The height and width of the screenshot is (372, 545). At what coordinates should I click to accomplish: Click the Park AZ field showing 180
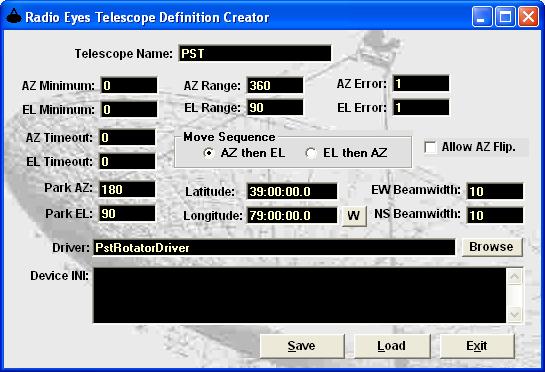pyautogui.click(x=127, y=189)
